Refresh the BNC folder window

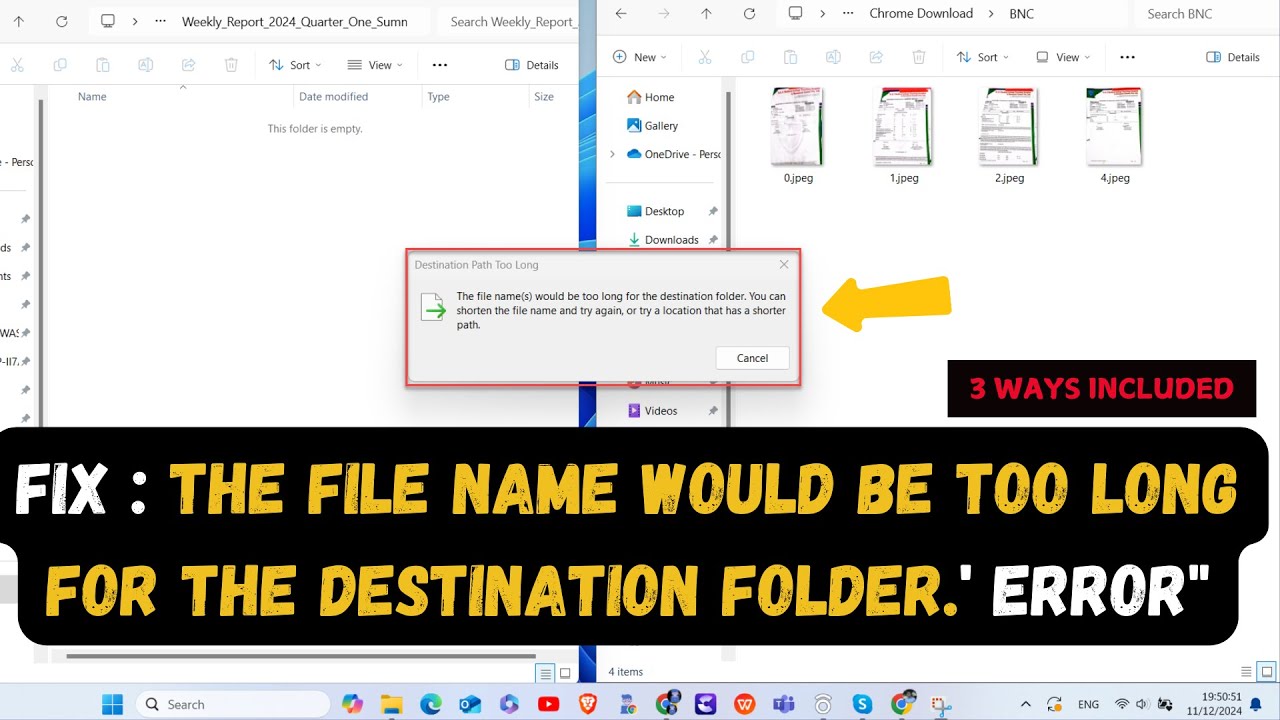(x=749, y=14)
